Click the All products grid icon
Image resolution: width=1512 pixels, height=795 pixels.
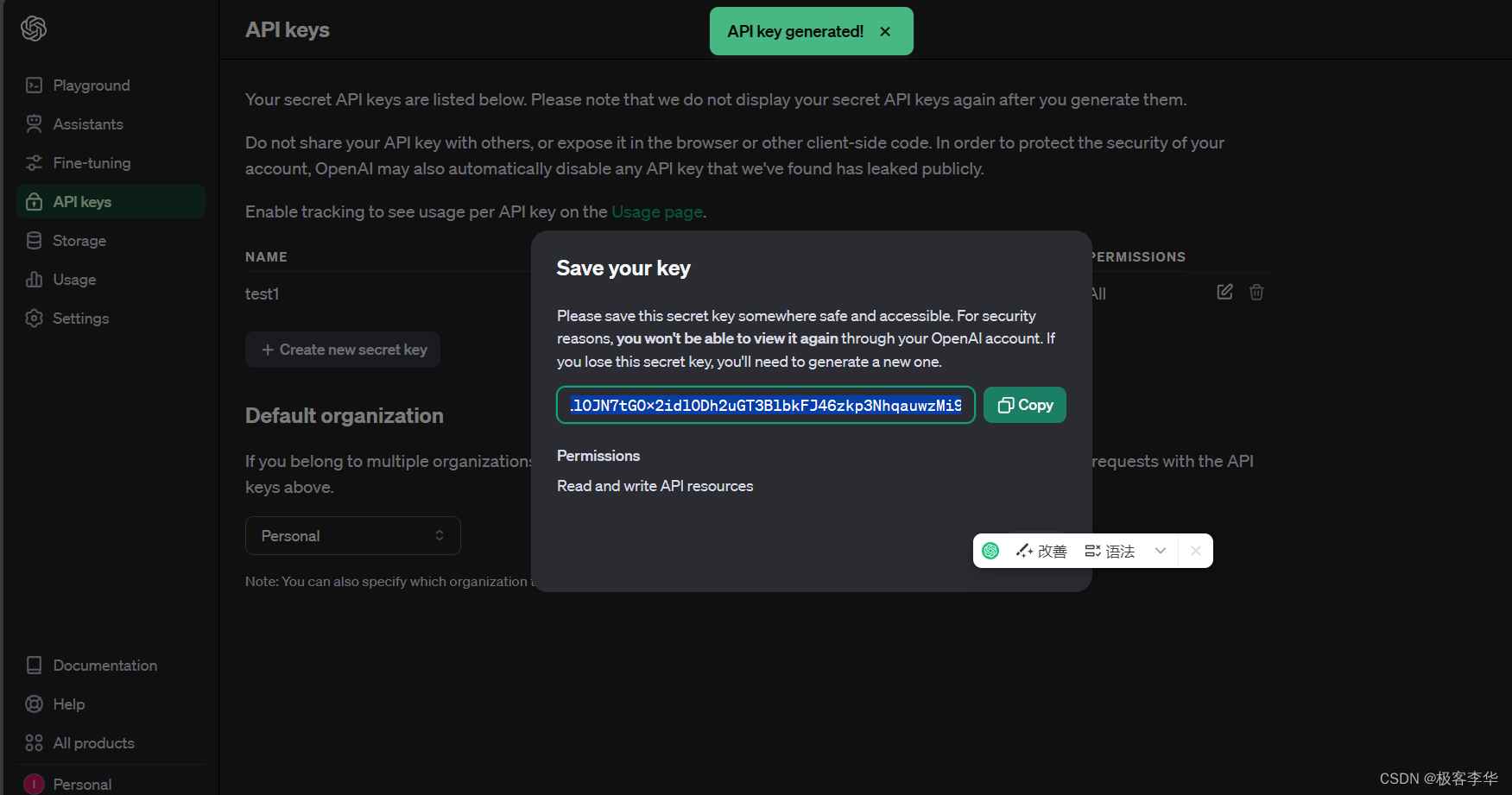[35, 743]
